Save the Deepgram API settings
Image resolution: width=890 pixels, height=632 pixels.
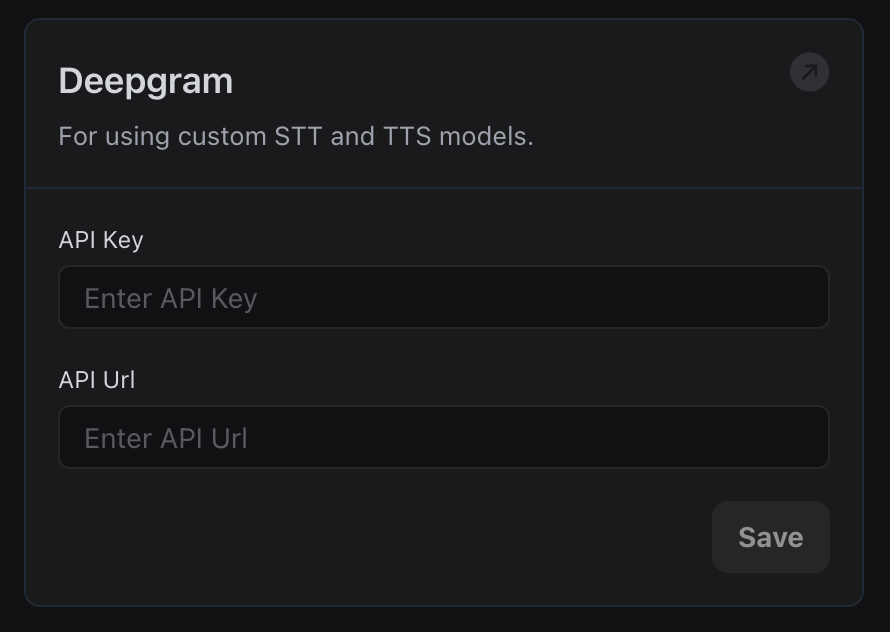[x=770, y=537]
